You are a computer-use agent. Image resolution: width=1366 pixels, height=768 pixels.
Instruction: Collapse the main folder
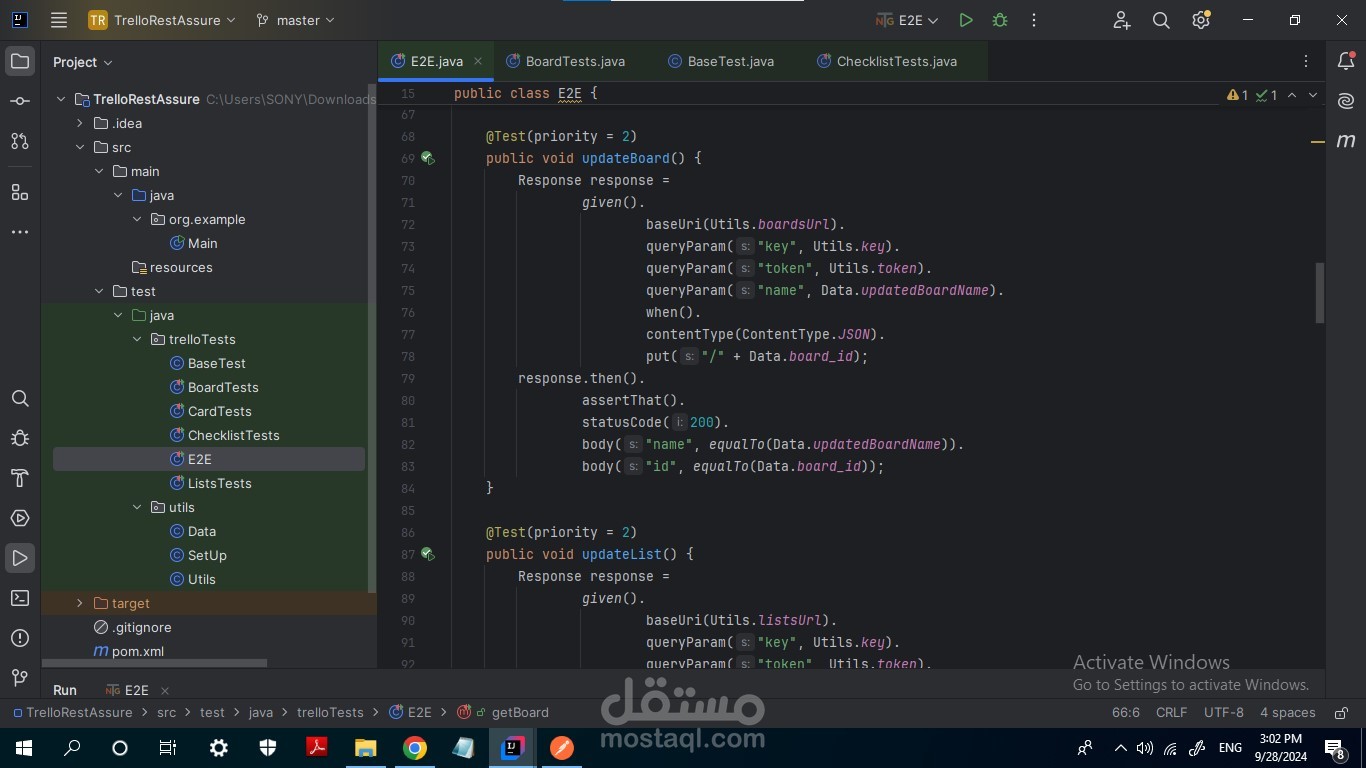[x=99, y=171]
